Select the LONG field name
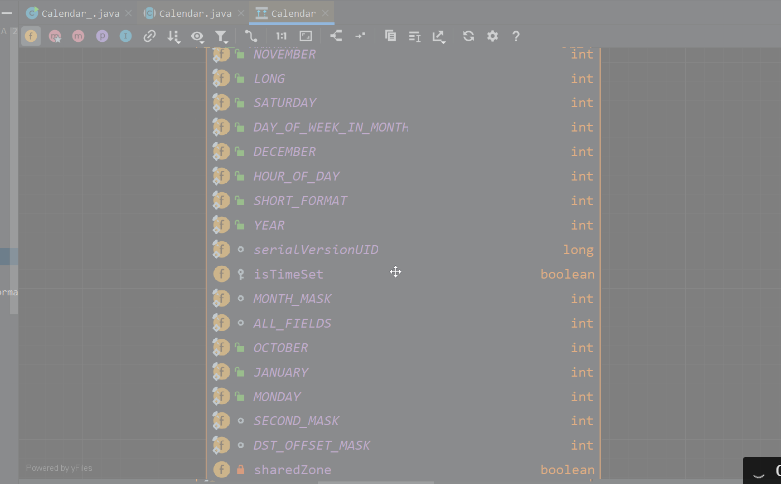 coord(269,79)
